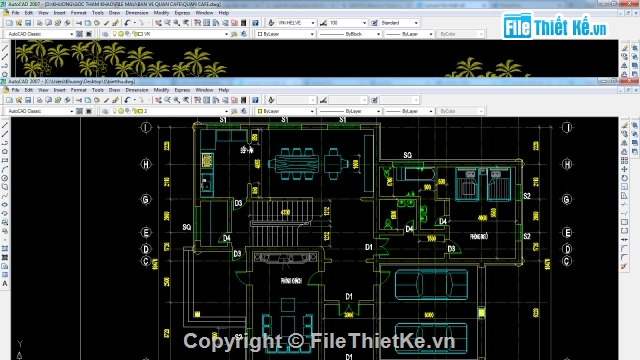
Task: Open Properties palette in bietthu.dwg window
Action: 198,100
